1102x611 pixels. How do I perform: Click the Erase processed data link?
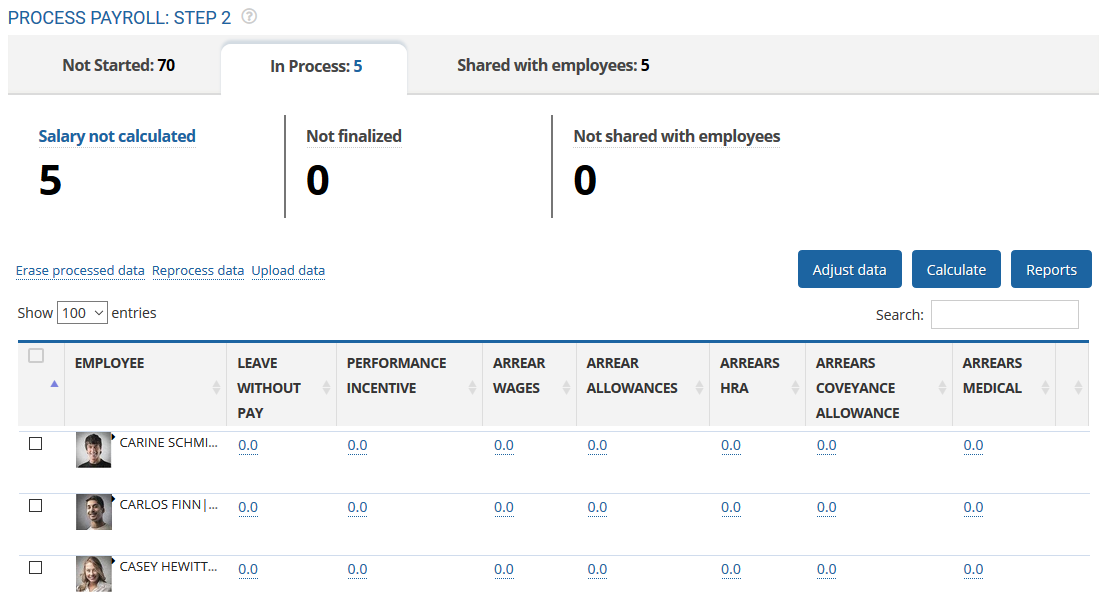(80, 270)
